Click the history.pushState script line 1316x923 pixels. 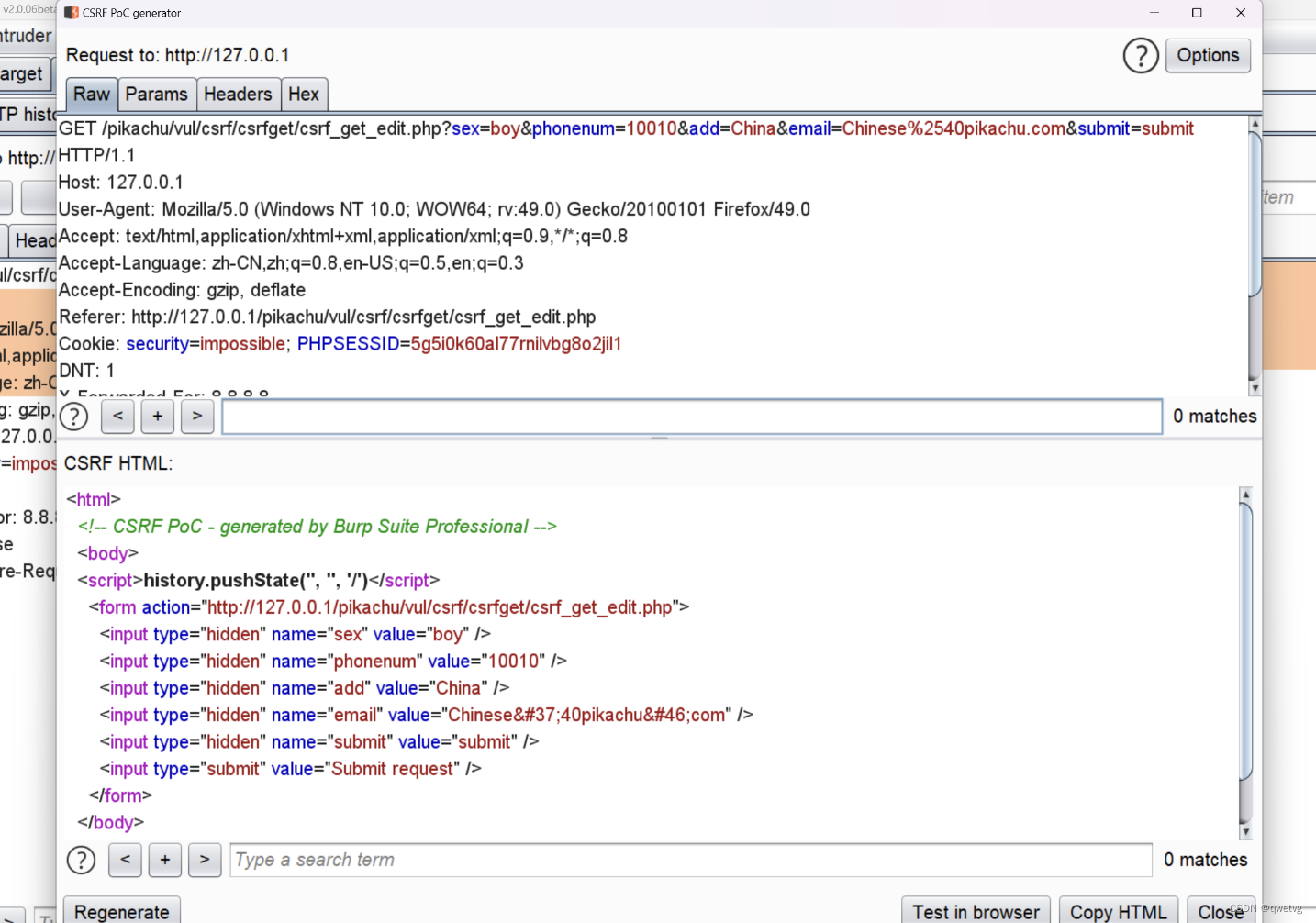click(259, 581)
